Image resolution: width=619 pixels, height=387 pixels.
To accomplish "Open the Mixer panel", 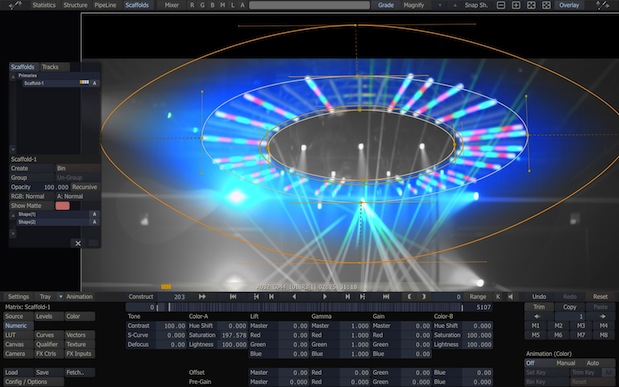I will (x=172, y=5).
